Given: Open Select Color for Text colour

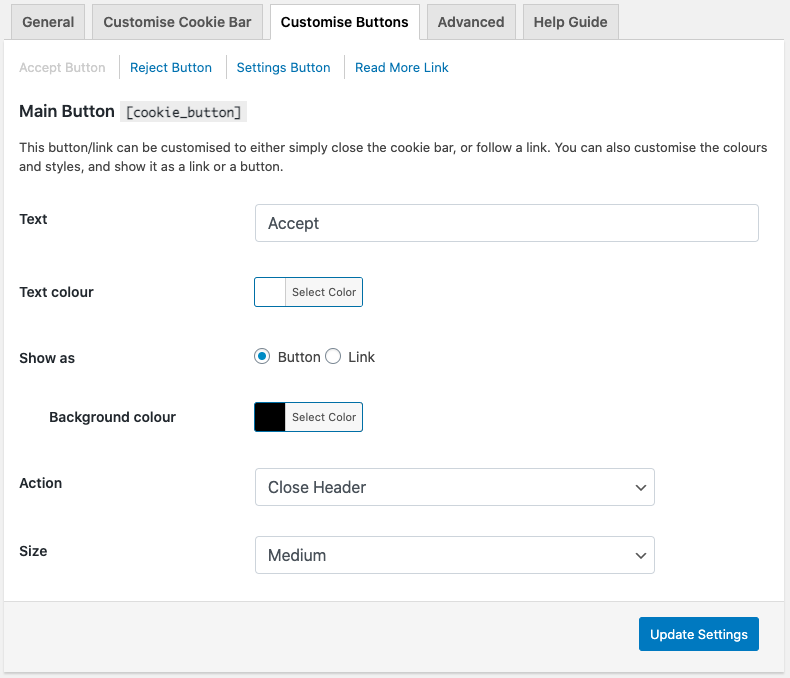Looking at the screenshot, I should (x=324, y=292).
